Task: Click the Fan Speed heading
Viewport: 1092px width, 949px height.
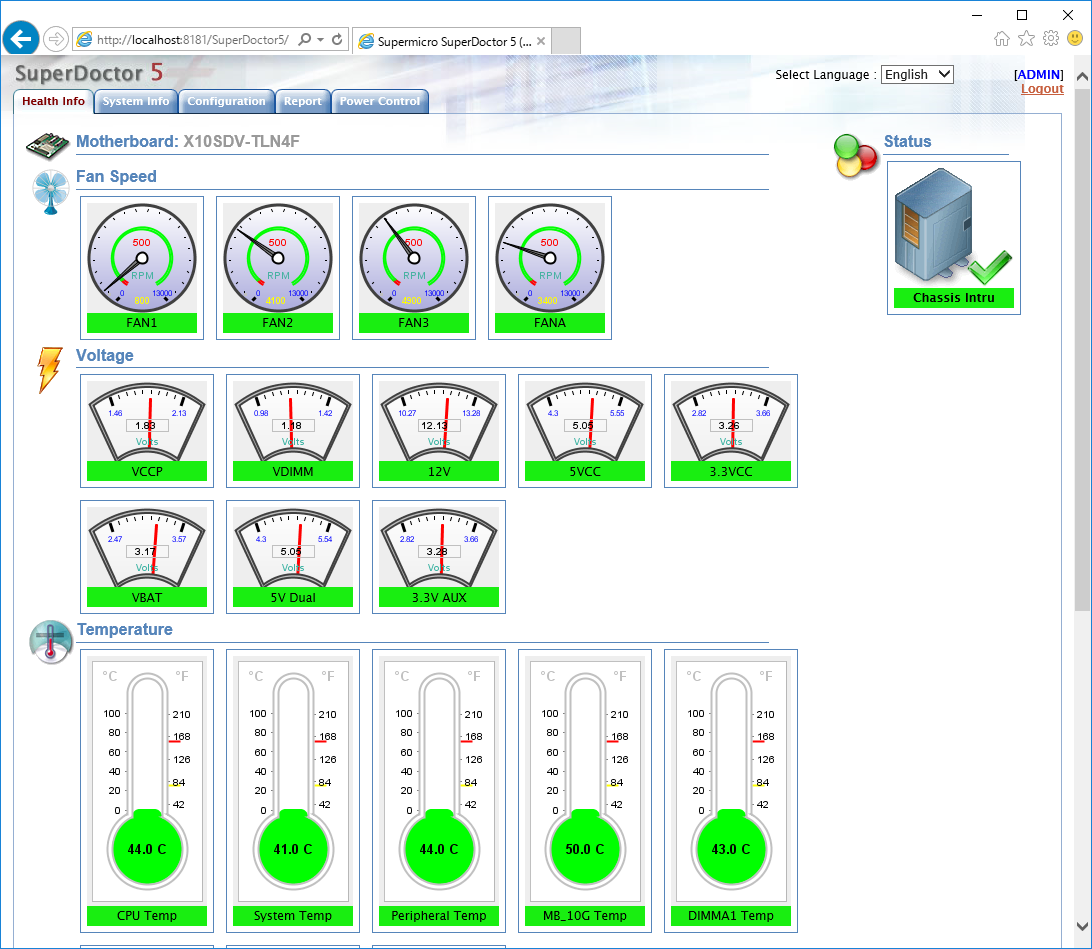Action: 116,176
